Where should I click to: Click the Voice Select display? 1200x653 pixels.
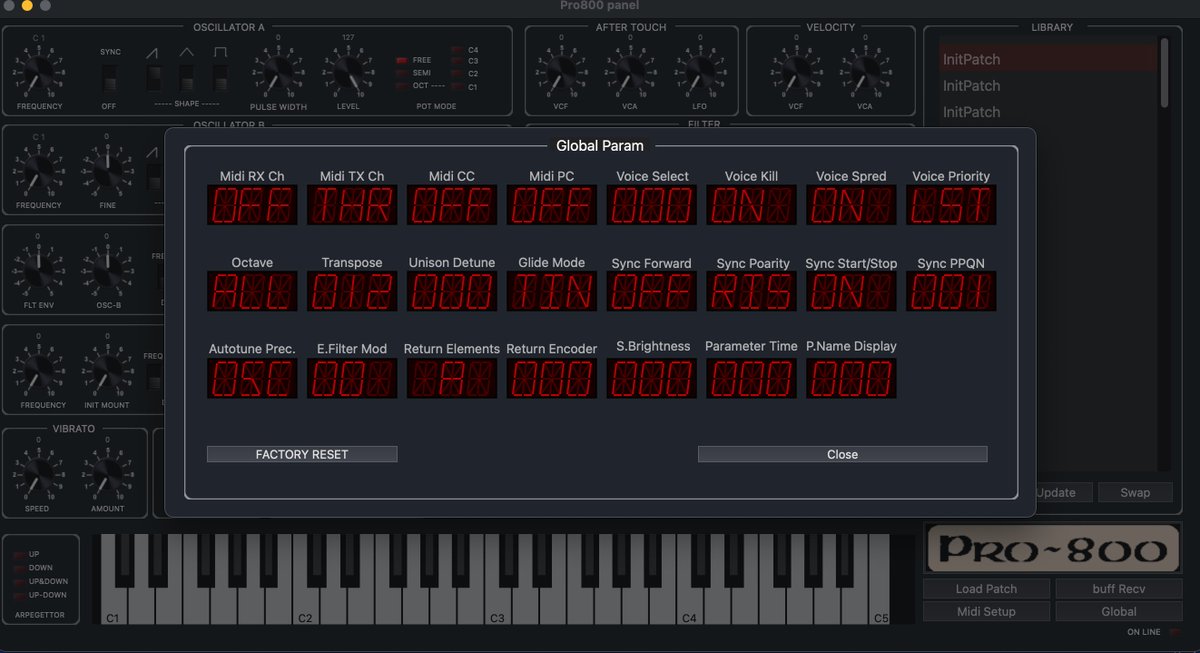(x=652, y=205)
